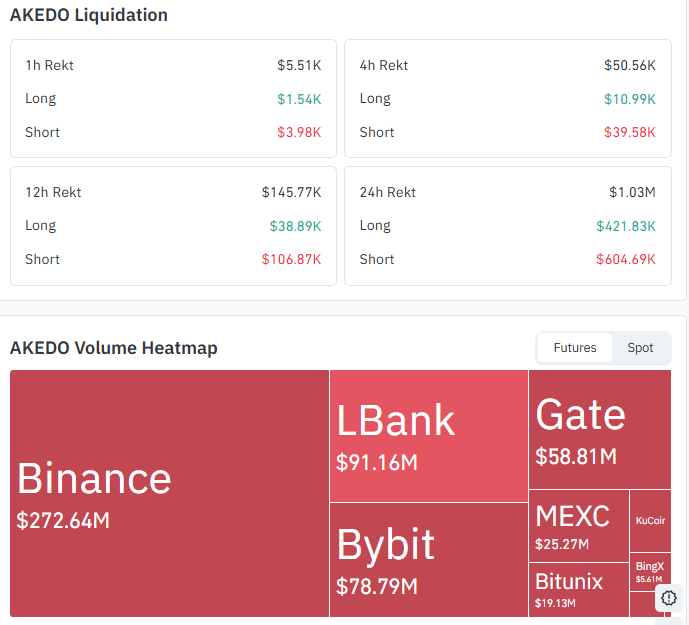The image size is (689, 625).
Task: Click the 12h Rekt total $145.77K
Action: pos(291,193)
